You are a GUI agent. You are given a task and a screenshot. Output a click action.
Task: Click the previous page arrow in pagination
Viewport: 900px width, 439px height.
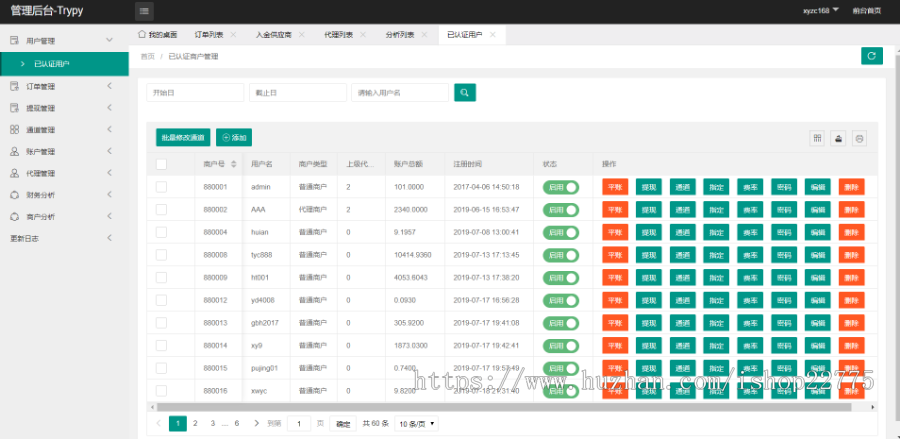pos(158,424)
